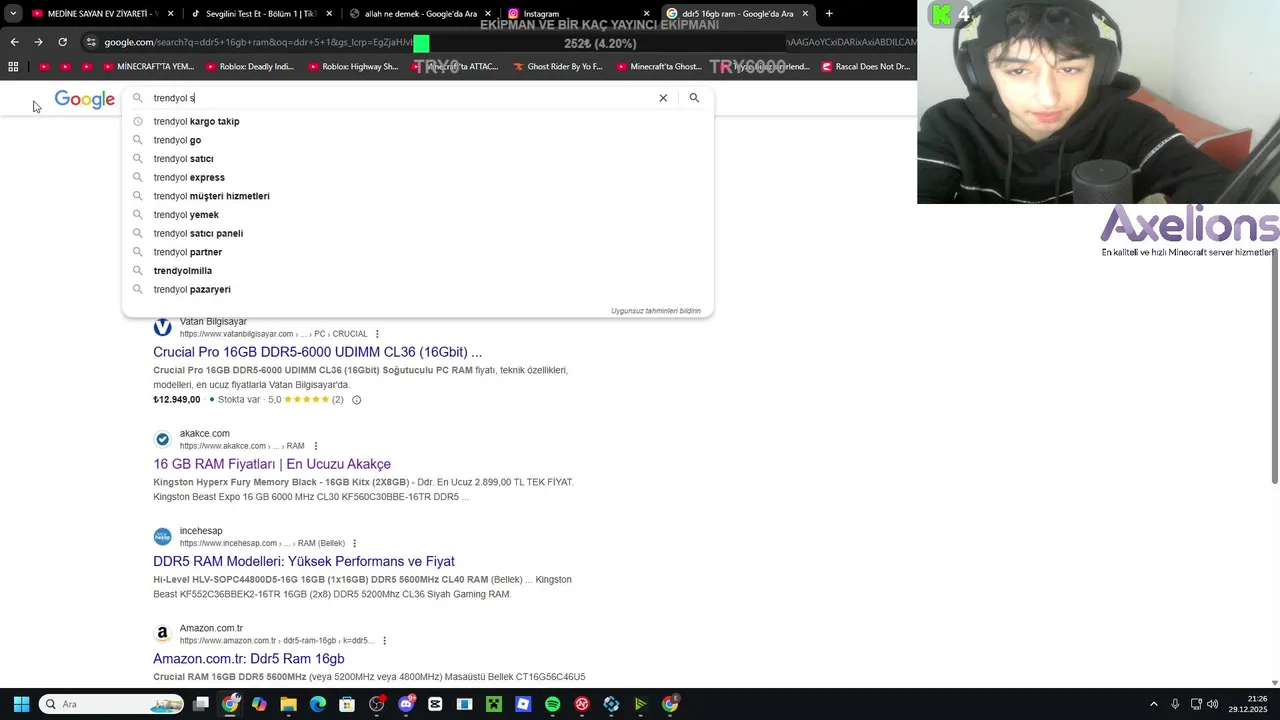The image size is (1280, 720).
Task: Close the ddr5 16gb ram tab
Action: (805, 14)
